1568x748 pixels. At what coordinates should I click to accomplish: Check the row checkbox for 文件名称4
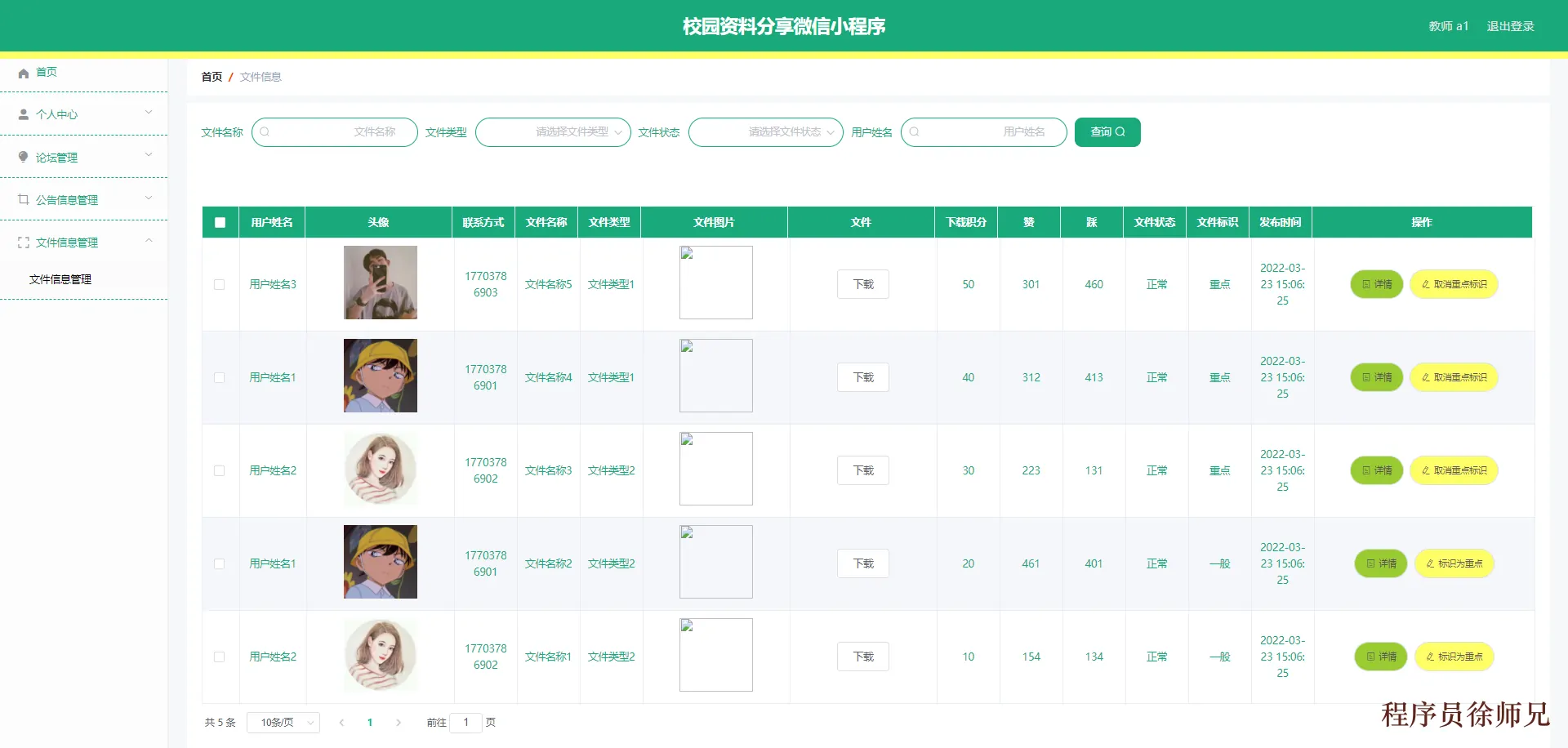(219, 377)
